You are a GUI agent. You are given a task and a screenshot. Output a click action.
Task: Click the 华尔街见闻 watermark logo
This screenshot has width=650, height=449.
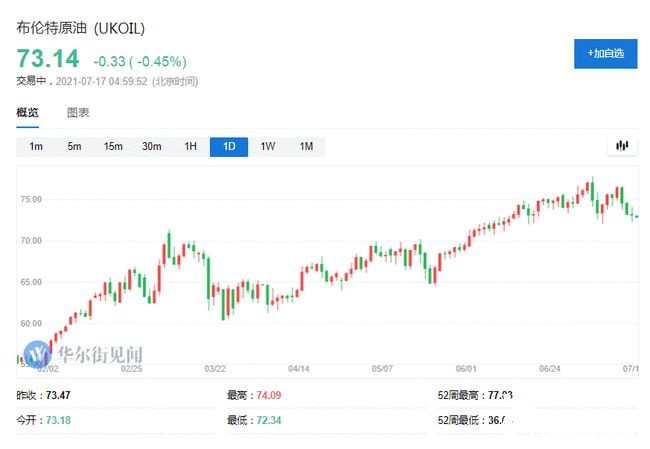85,354
